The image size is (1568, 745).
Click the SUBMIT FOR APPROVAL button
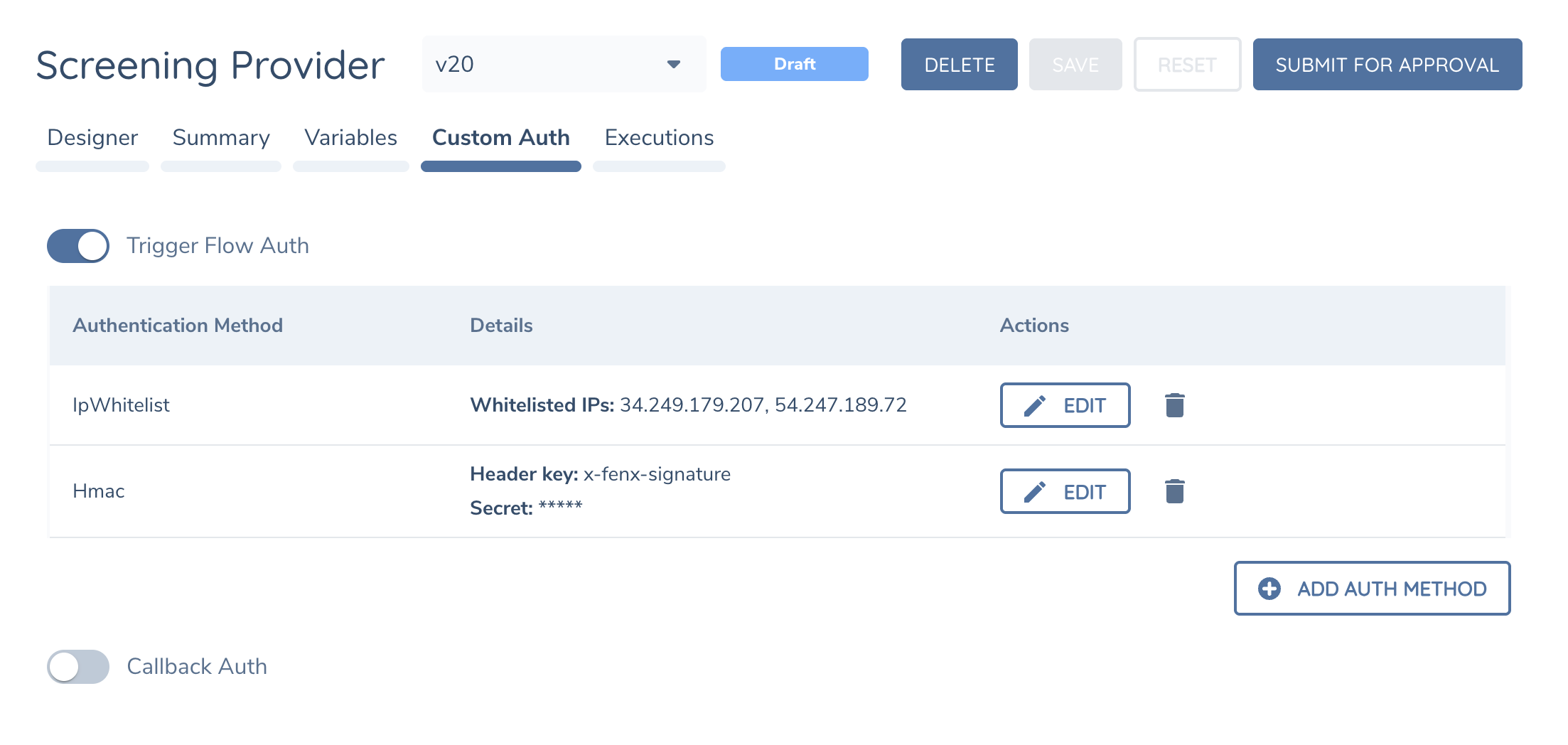[x=1387, y=64]
